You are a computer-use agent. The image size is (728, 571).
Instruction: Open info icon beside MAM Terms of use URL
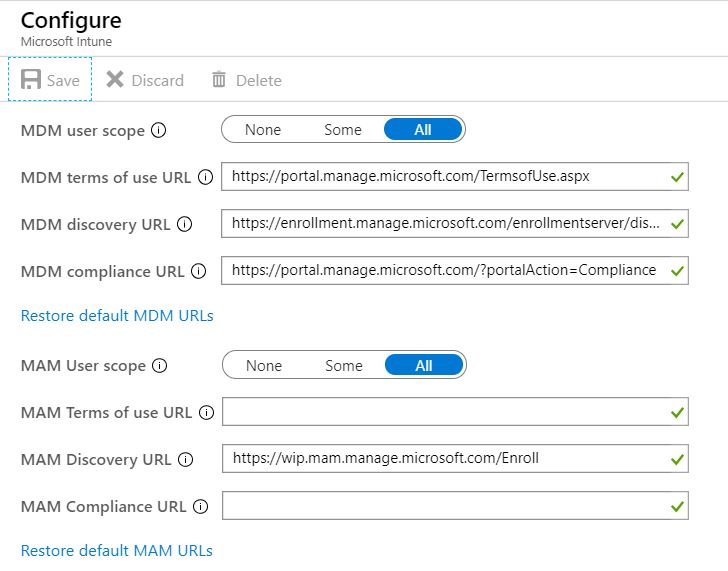click(206, 412)
